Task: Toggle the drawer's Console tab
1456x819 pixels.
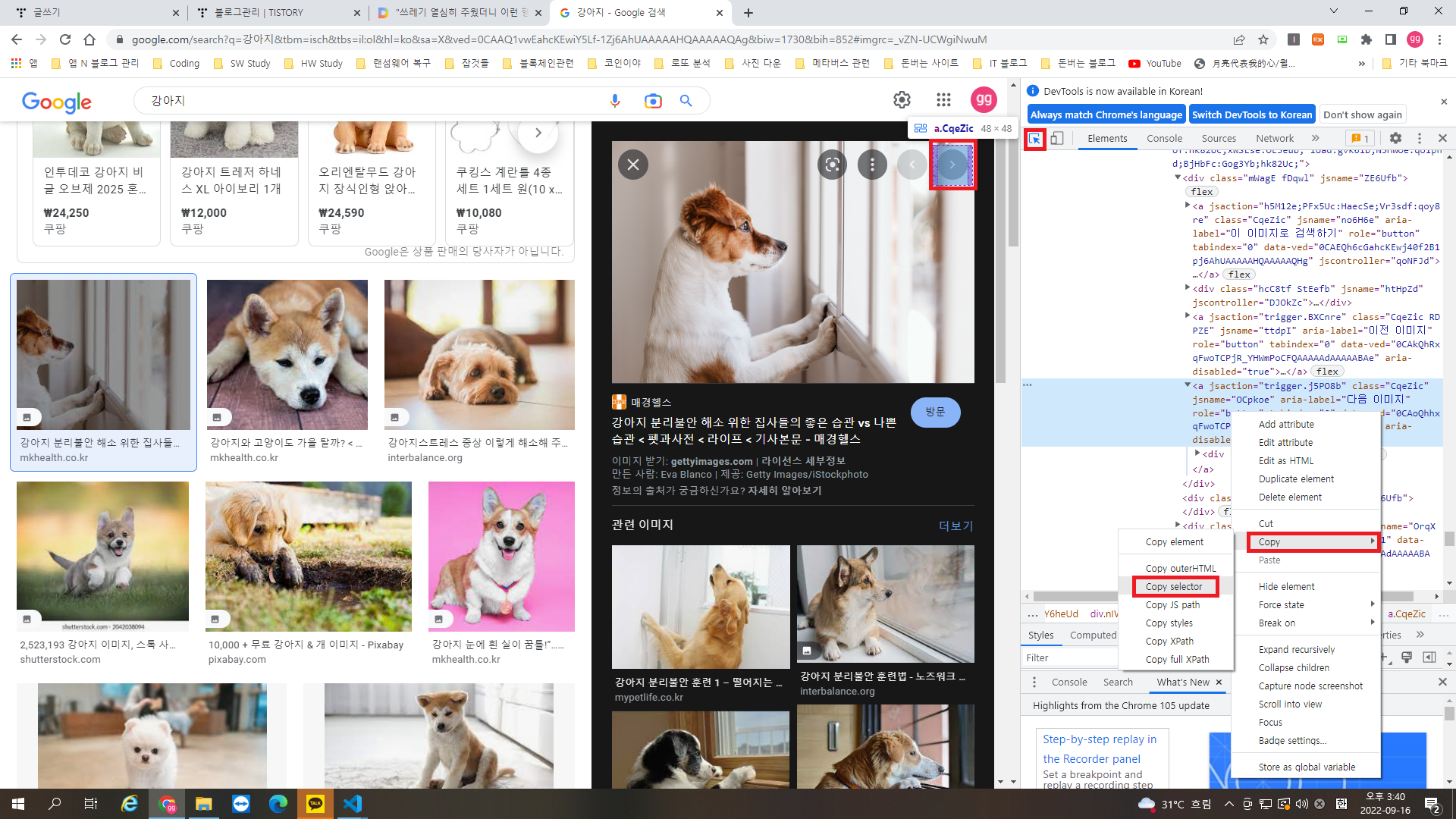Action: (x=1069, y=682)
